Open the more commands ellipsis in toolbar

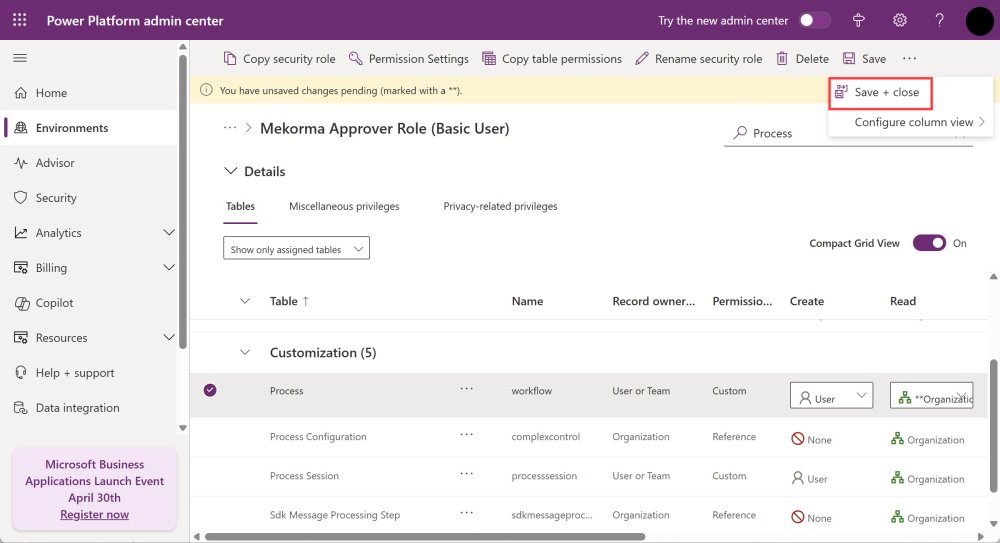[x=908, y=59]
